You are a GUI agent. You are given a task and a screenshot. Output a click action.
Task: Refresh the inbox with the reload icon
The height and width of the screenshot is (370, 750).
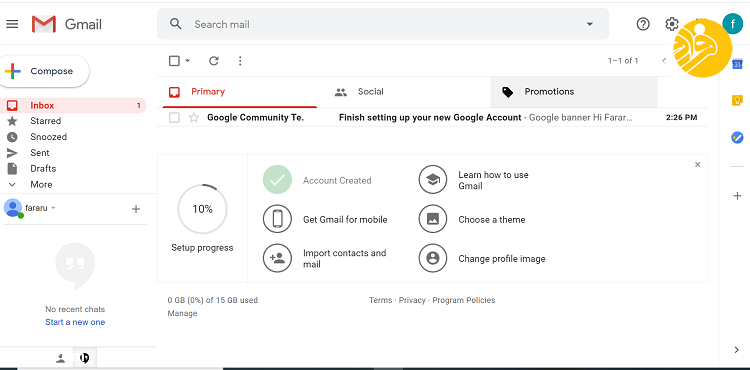[x=214, y=61]
